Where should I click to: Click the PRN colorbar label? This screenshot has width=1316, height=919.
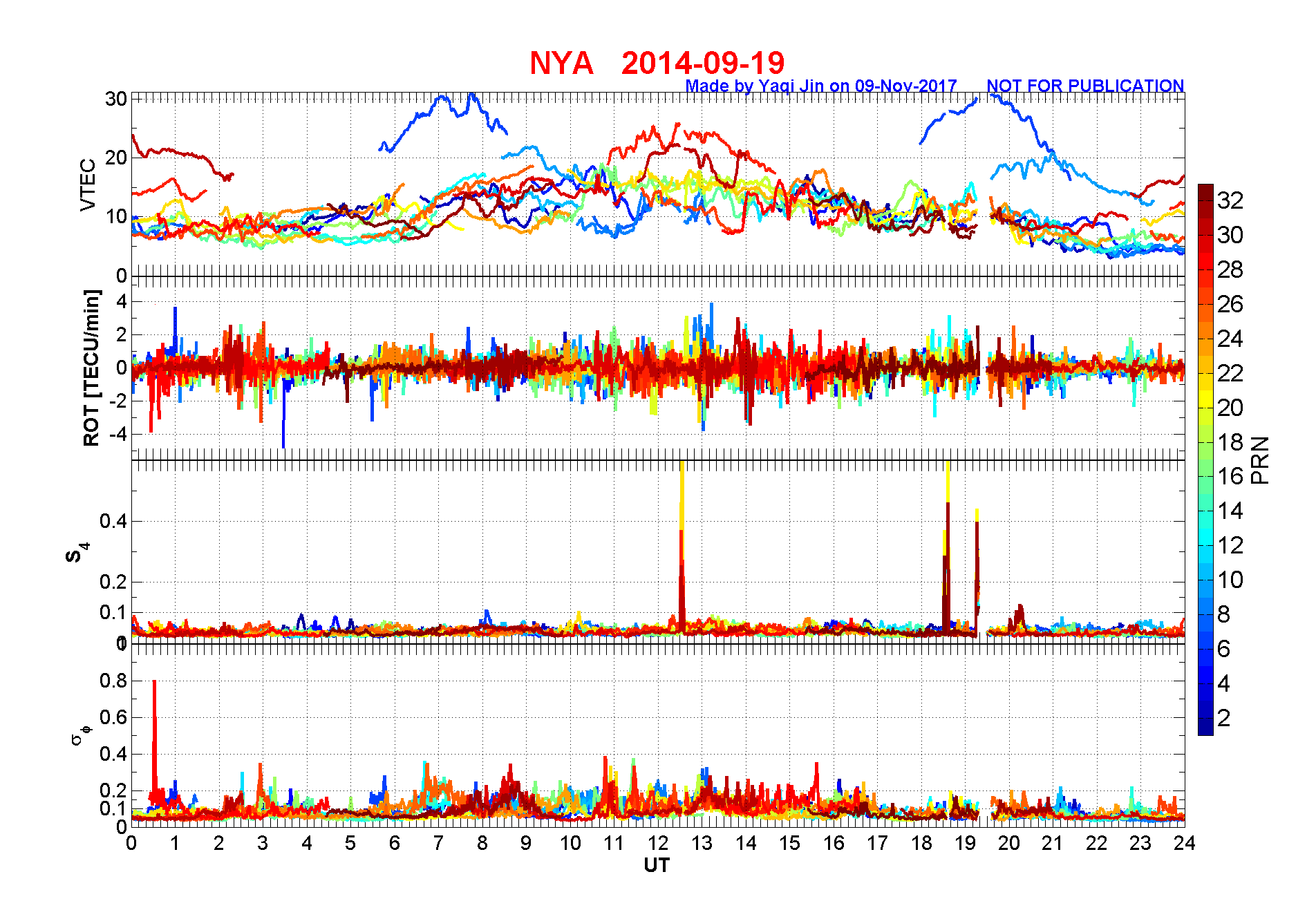(x=1261, y=459)
